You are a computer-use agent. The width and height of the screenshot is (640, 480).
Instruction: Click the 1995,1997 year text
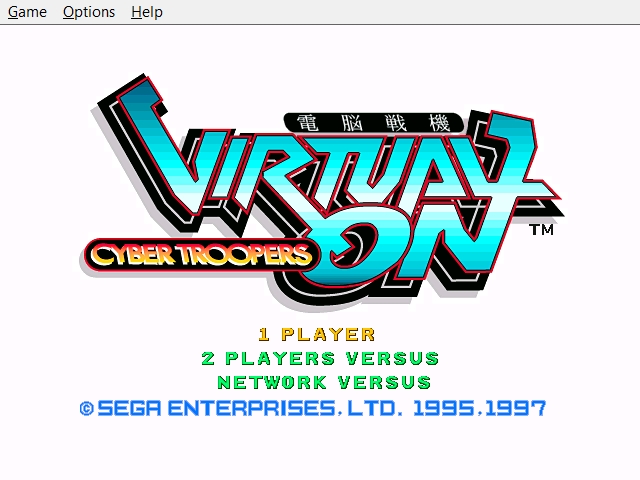point(479,409)
